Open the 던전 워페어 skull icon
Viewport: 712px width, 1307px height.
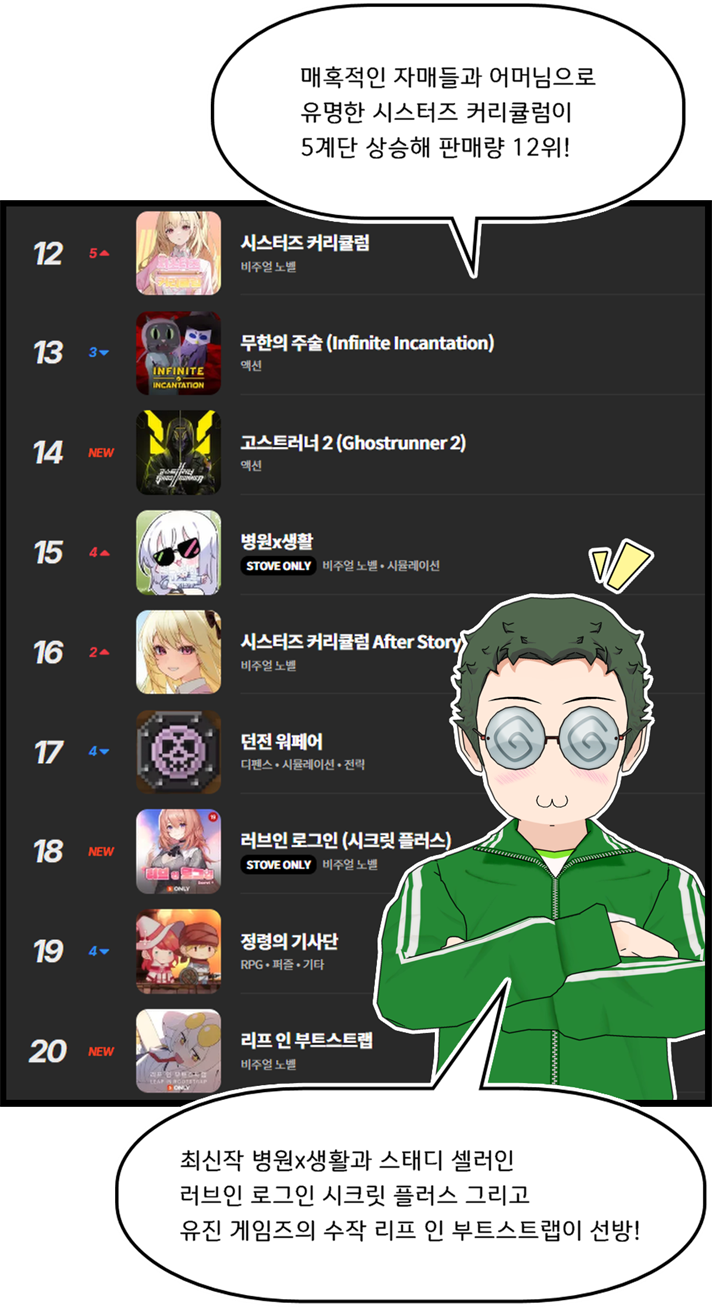pyautogui.click(x=178, y=752)
